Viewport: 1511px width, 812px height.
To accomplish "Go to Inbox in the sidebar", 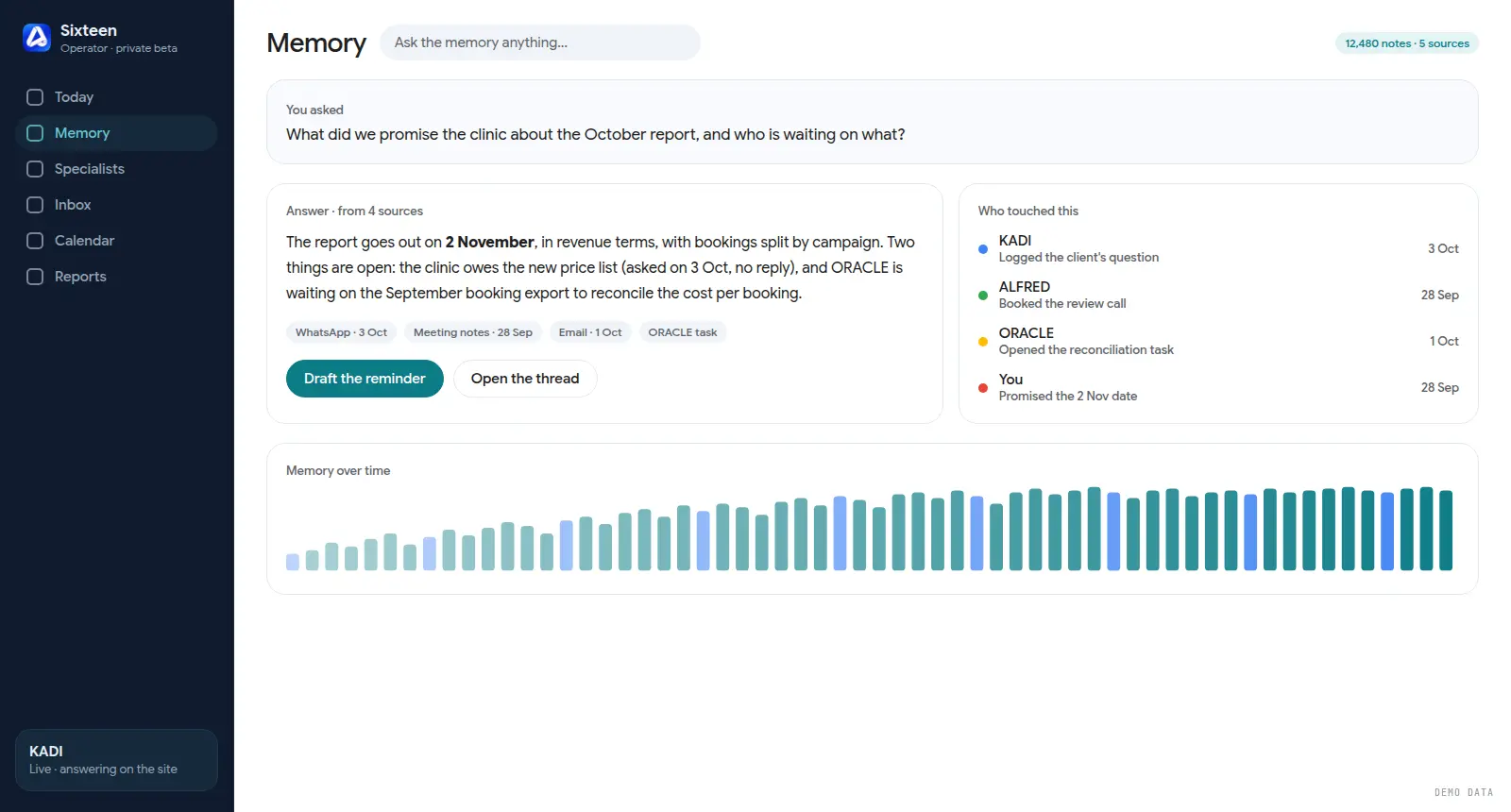I will click(116, 205).
